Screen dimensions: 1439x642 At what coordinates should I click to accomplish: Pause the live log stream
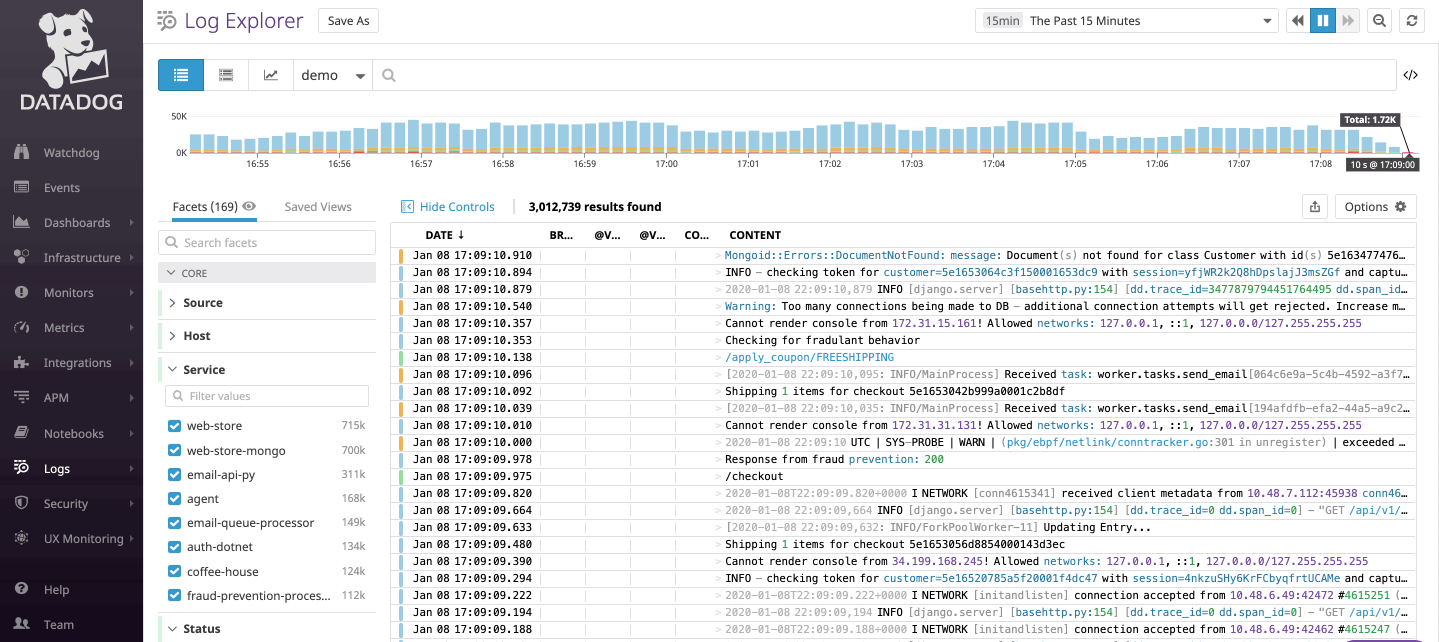point(1323,21)
